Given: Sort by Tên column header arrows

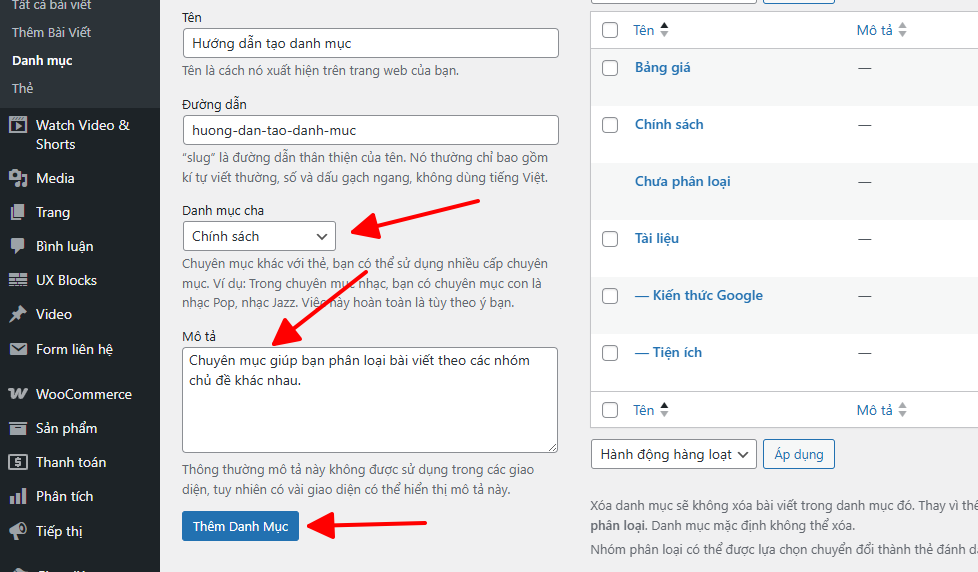Looking at the screenshot, I should 664,30.
